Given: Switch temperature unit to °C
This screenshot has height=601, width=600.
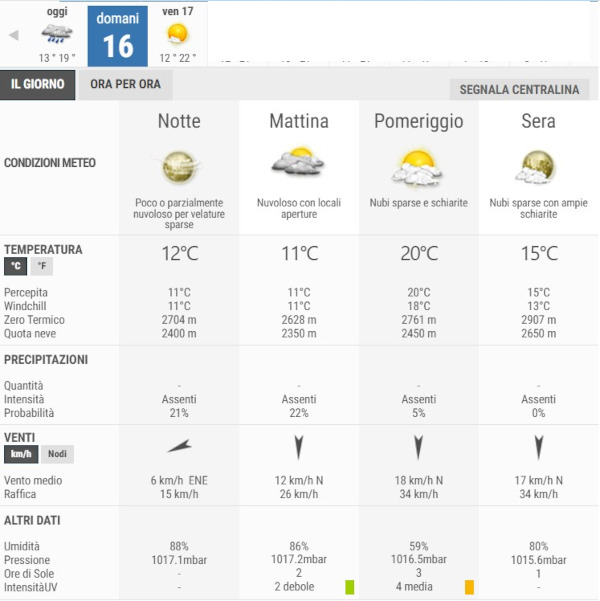Looking at the screenshot, I should coord(16,266).
